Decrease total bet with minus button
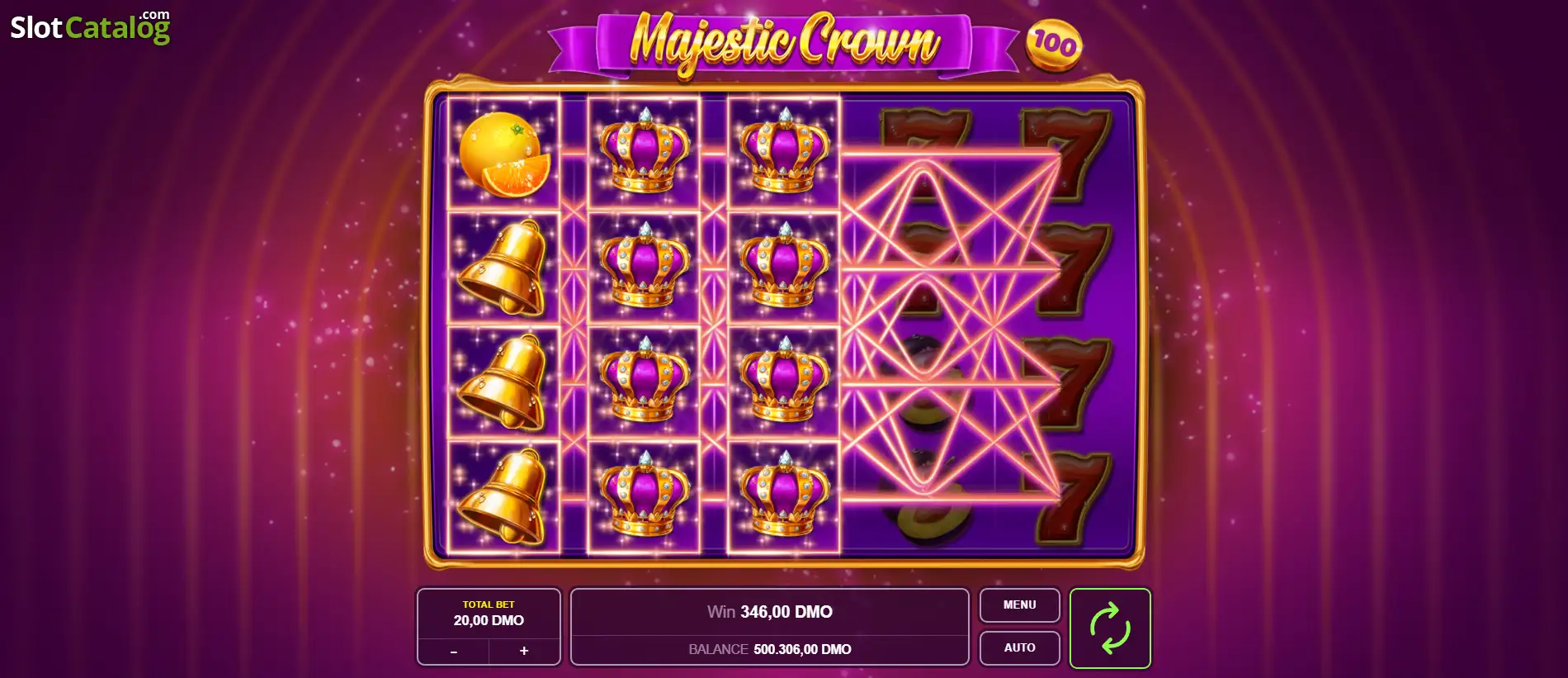This screenshot has width=1568, height=678. click(x=453, y=652)
